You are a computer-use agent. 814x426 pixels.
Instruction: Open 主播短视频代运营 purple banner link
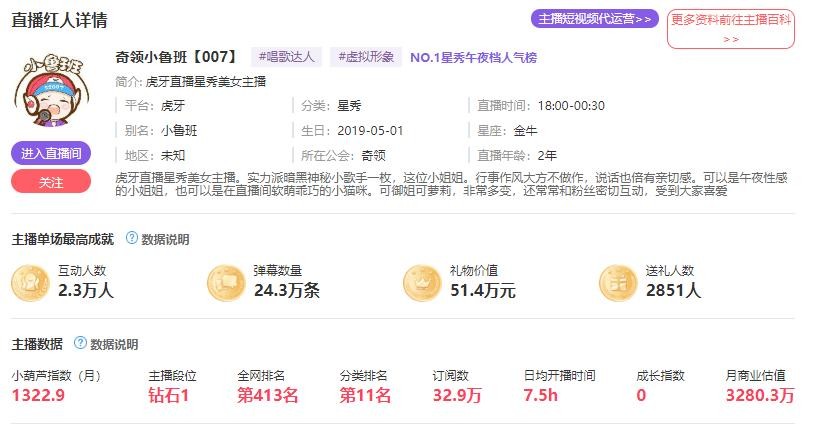(594, 19)
